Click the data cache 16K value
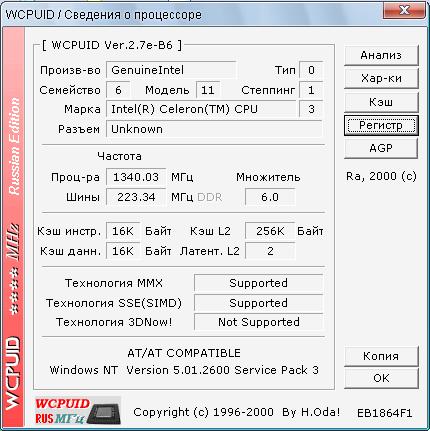This screenshot has width=430, height=431. (123, 251)
